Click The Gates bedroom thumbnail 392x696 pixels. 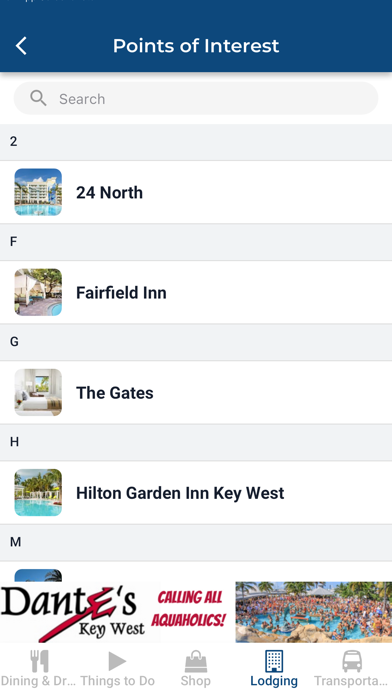point(38,393)
